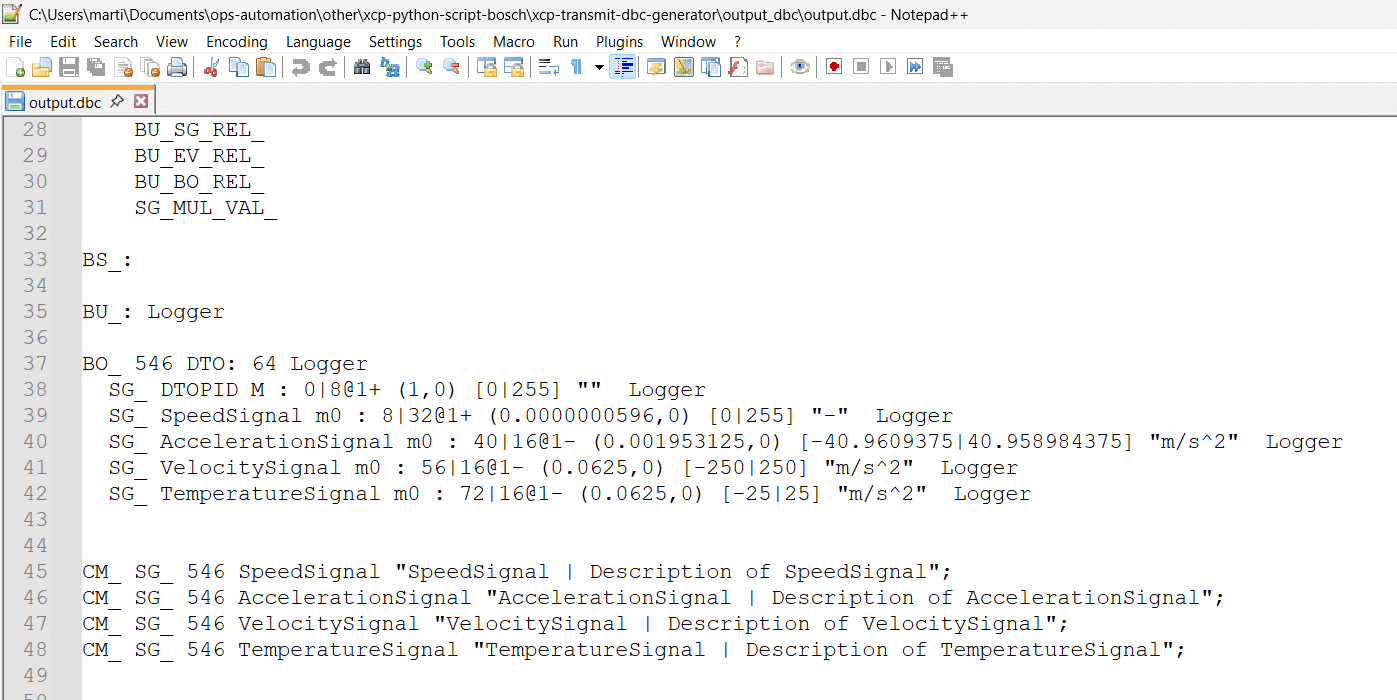This screenshot has width=1397, height=700.
Task: Open the Macro menu
Action: click(514, 41)
